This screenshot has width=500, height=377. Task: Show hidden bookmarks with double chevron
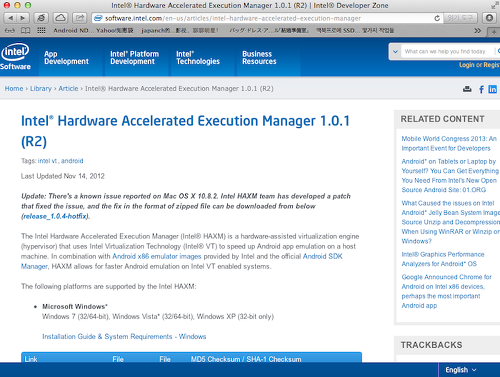tap(477, 31)
